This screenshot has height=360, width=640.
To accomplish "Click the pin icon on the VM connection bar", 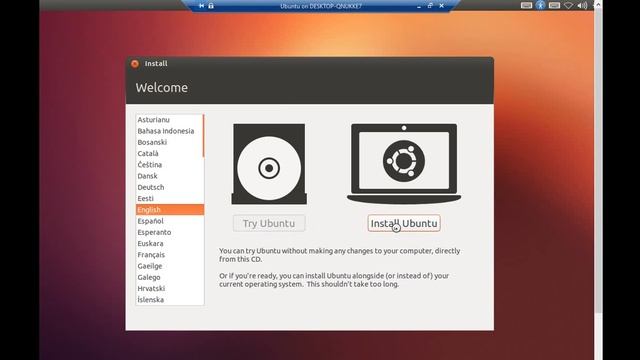I will pyautogui.click(x=201, y=6).
